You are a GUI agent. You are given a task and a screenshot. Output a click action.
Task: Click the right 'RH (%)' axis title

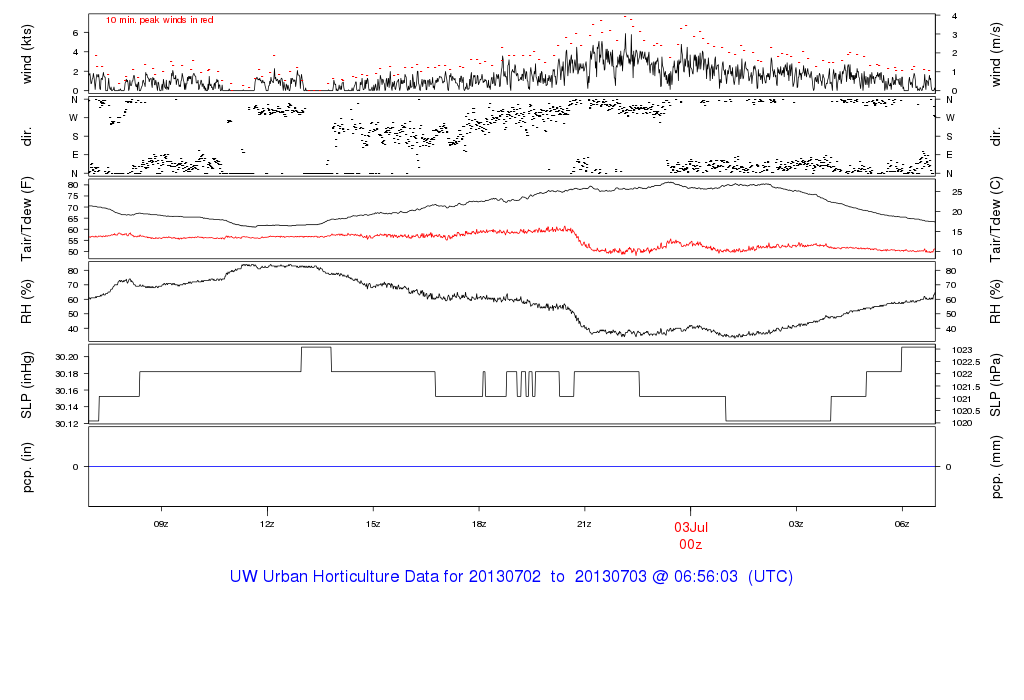pyautogui.click(x=995, y=301)
